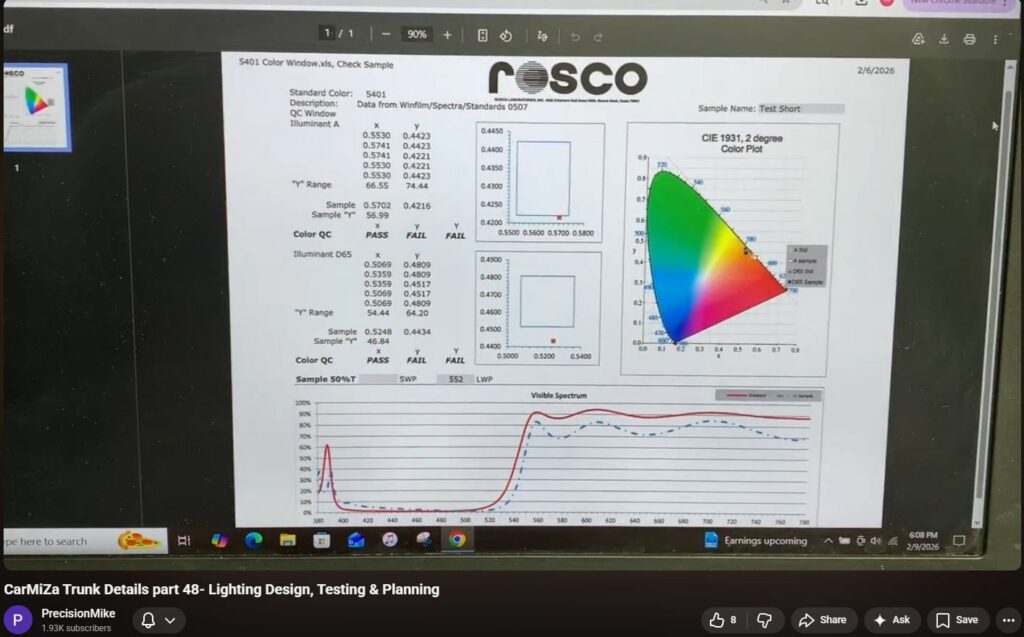
Task: Click the Ask button
Action: coord(890,620)
